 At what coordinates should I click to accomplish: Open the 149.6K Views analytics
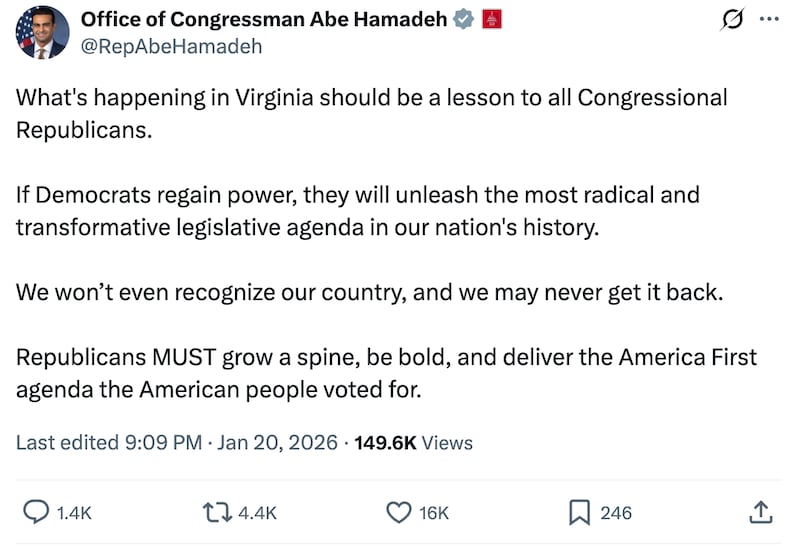413,443
